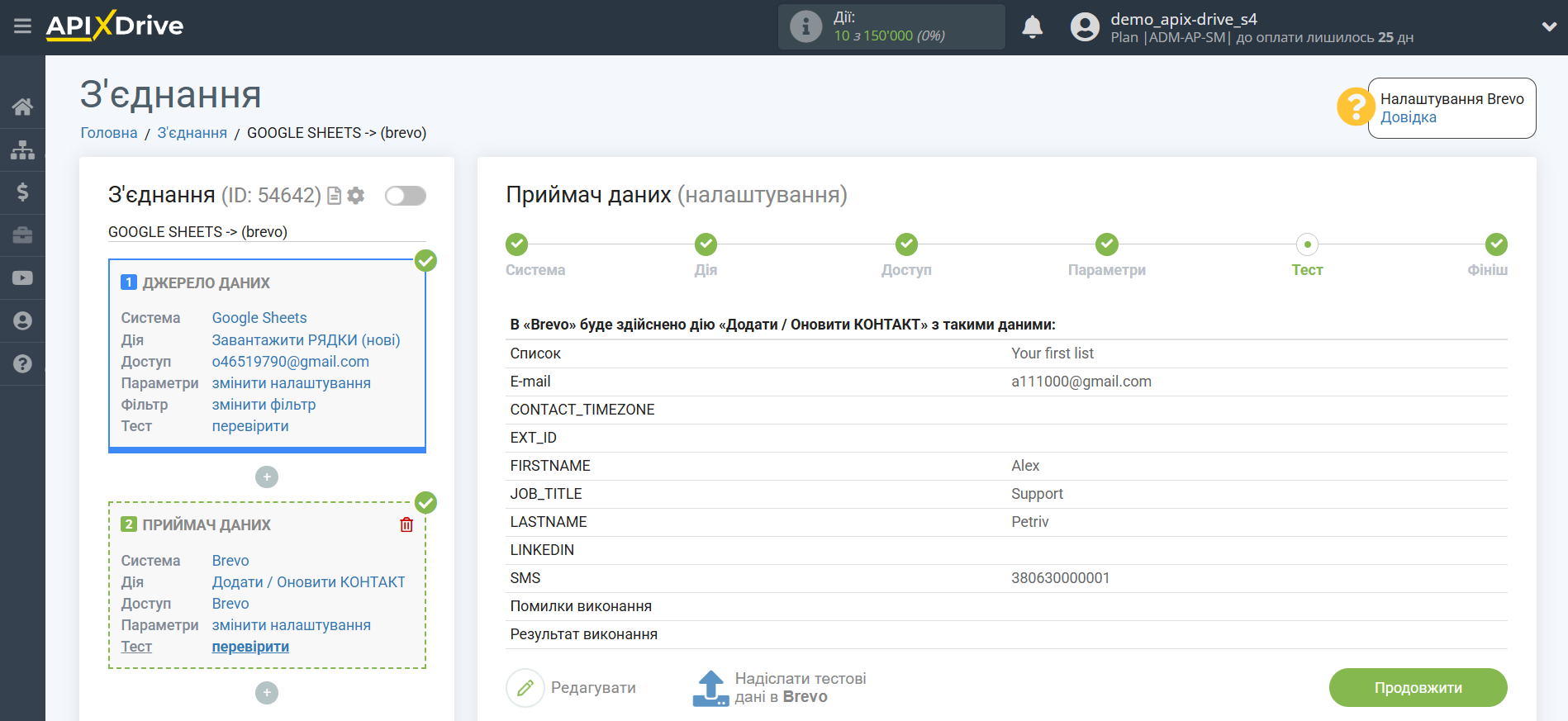
Task: Open the Довідка help link
Action: [x=1408, y=117]
